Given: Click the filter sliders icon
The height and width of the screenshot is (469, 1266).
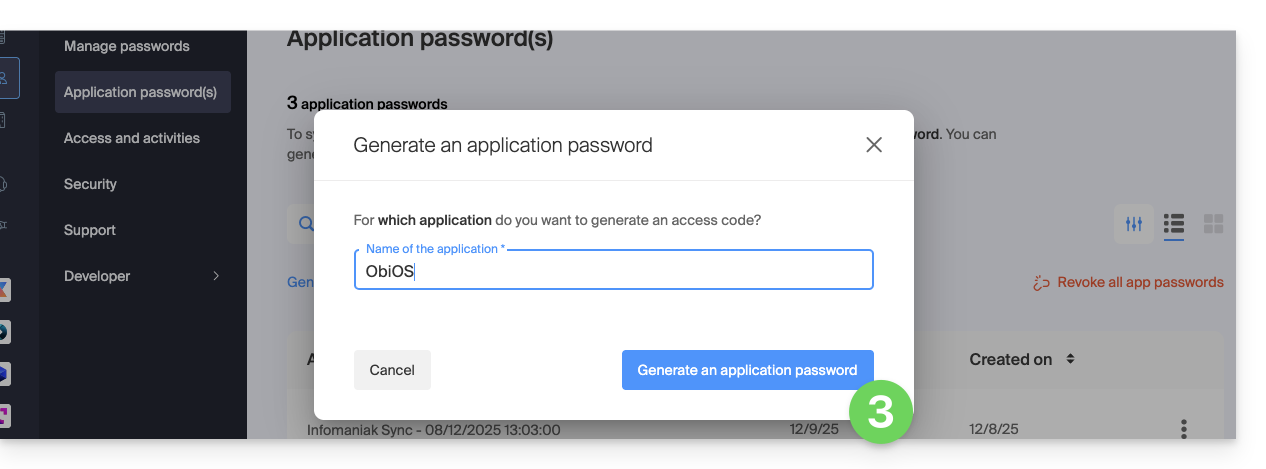Looking at the screenshot, I should point(1133,224).
